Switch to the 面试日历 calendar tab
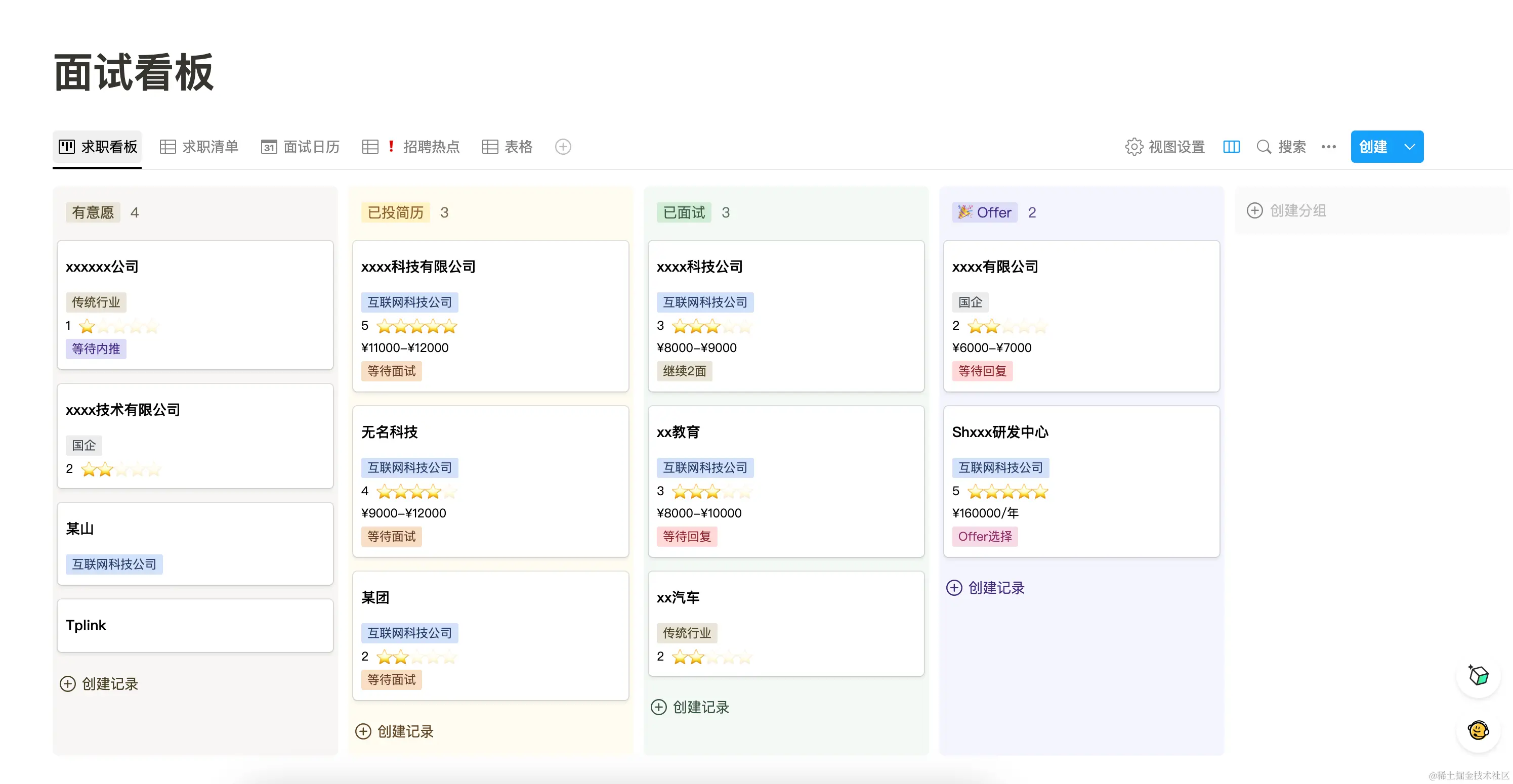Screen dimensions: 1513x784 (300, 147)
